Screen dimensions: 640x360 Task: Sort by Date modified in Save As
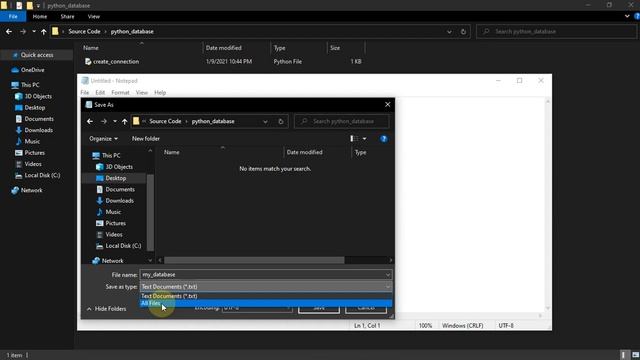(304, 152)
